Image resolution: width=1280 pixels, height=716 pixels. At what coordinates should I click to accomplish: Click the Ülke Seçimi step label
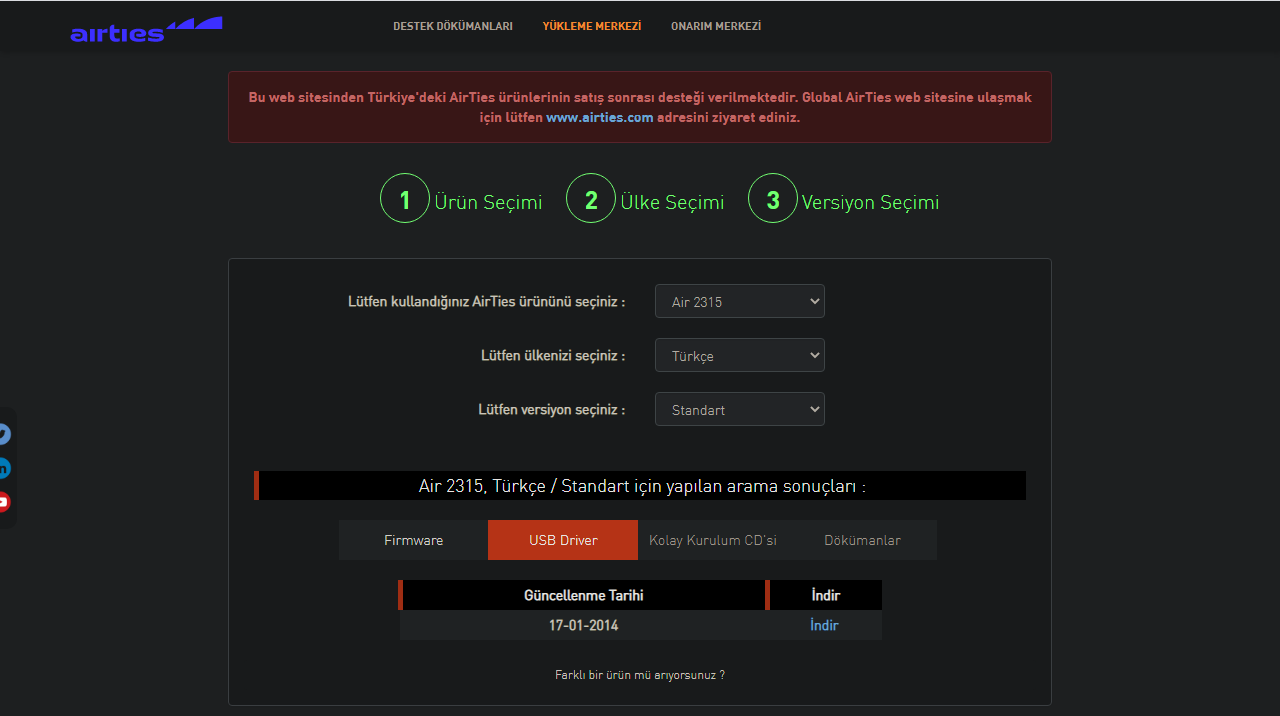pos(672,202)
